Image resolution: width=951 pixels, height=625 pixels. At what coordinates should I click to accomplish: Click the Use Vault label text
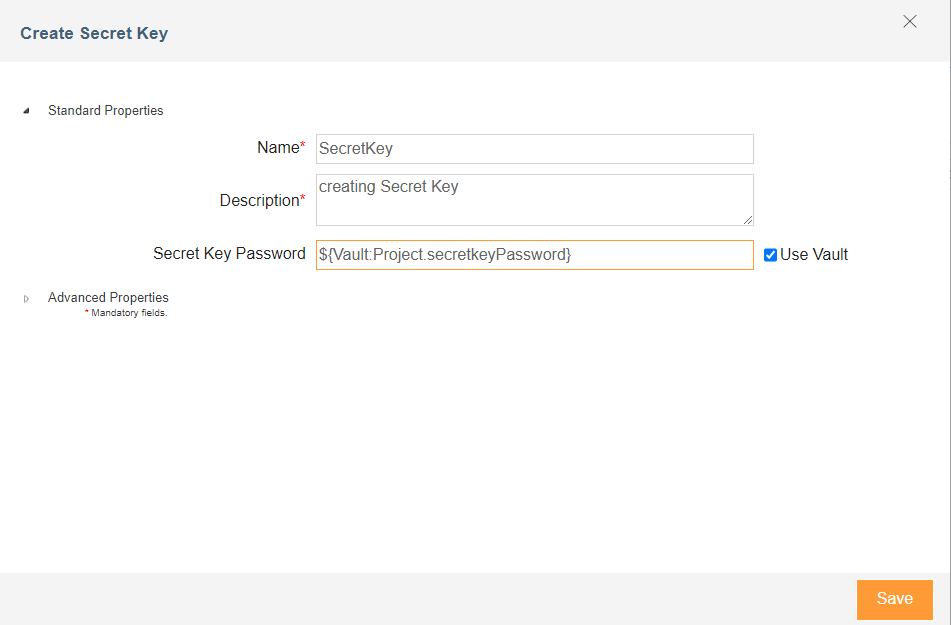(x=814, y=255)
